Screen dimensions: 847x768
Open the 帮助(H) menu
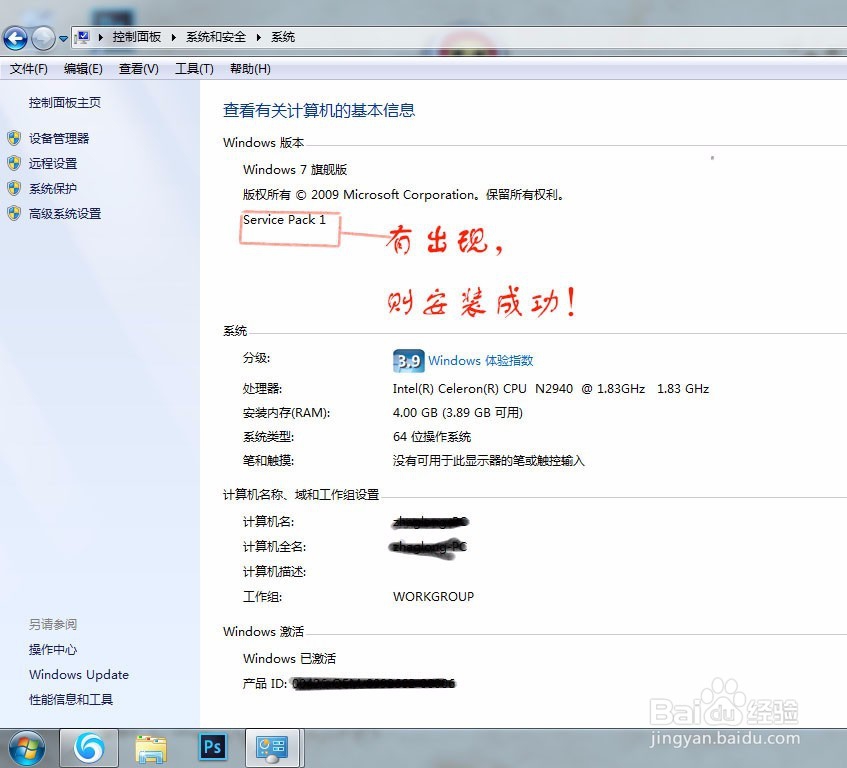point(250,69)
